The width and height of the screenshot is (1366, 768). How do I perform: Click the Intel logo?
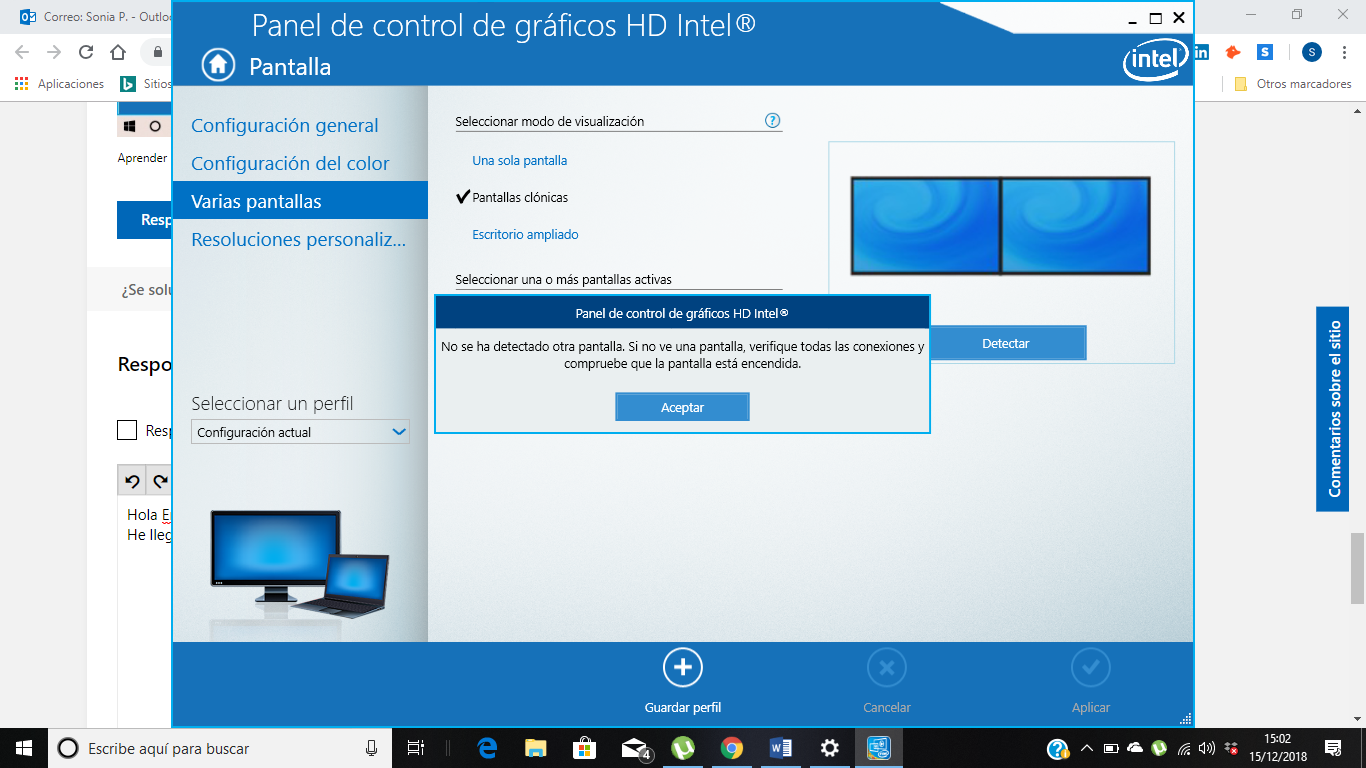pyautogui.click(x=1155, y=61)
